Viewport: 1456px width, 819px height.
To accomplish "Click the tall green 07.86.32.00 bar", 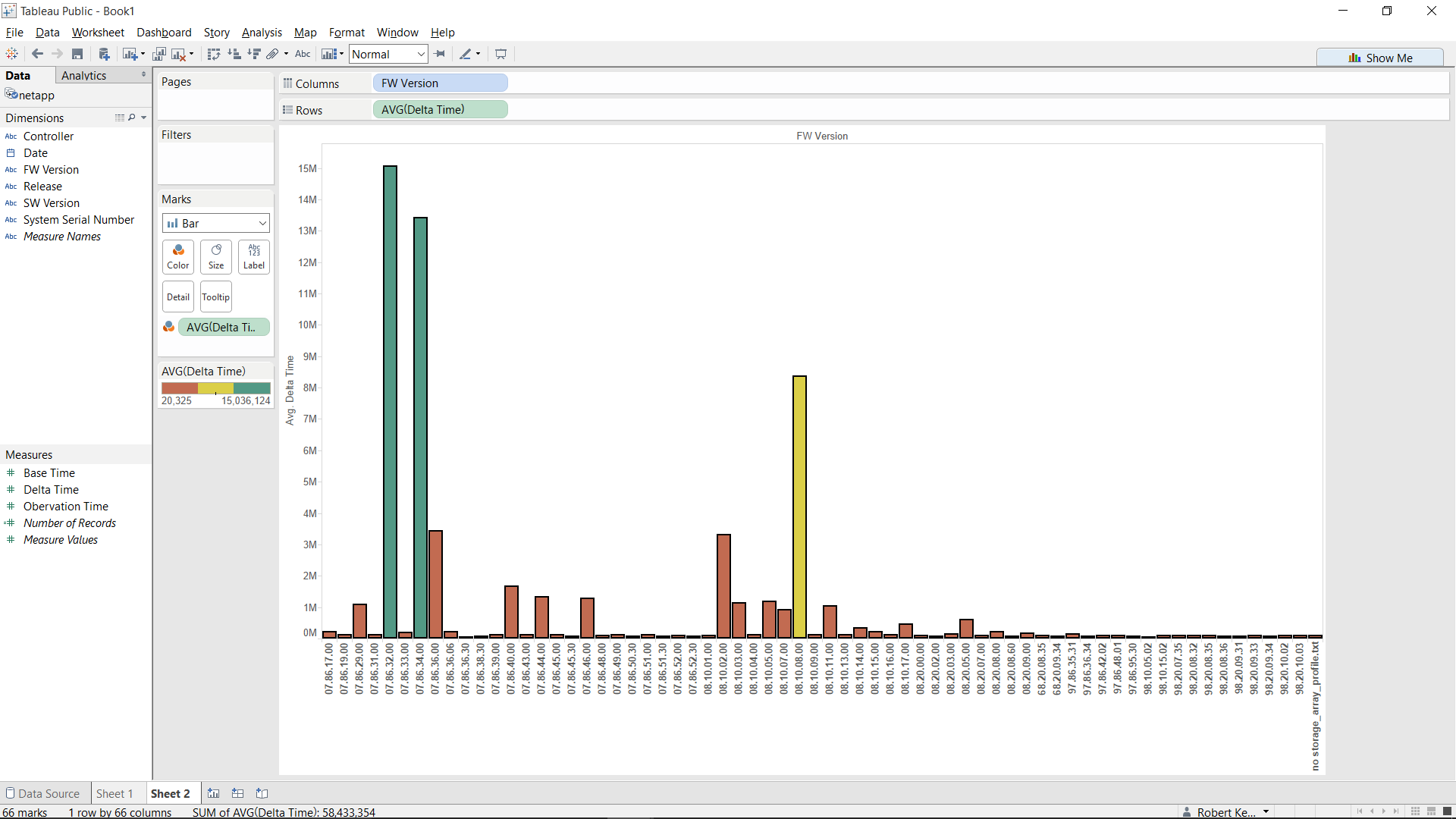I will pos(390,401).
